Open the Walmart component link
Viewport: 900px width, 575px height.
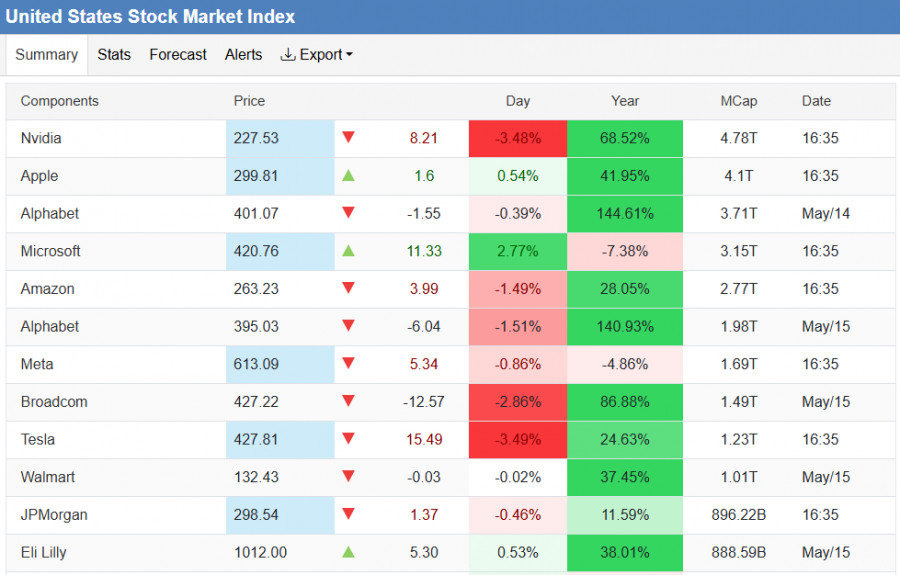tap(48, 477)
